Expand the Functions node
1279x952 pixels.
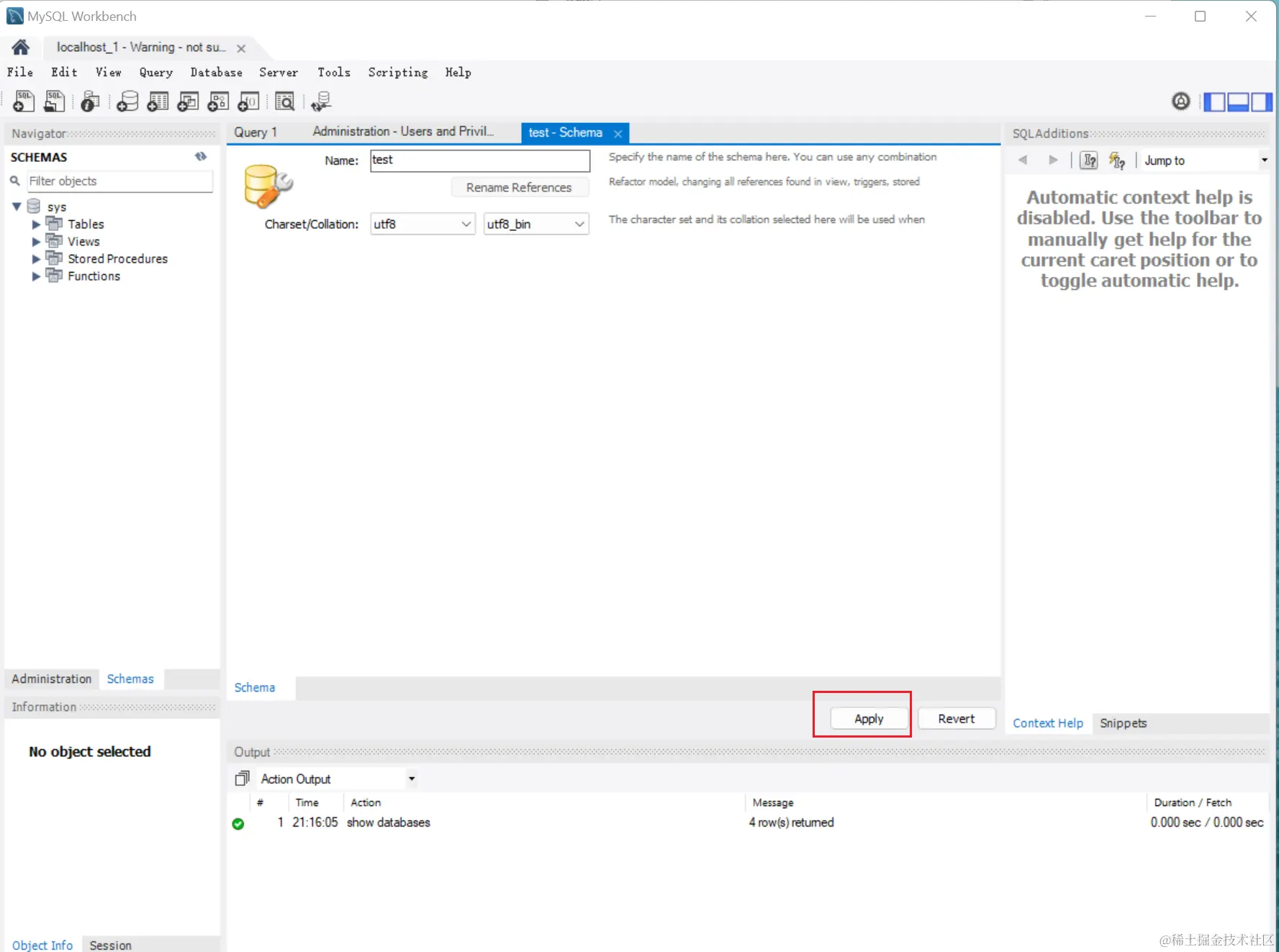36,276
